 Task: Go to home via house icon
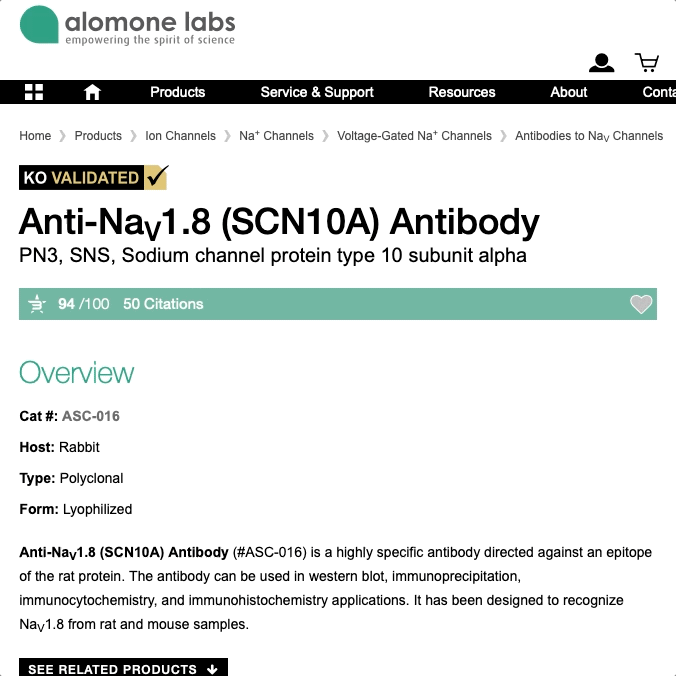(92, 92)
